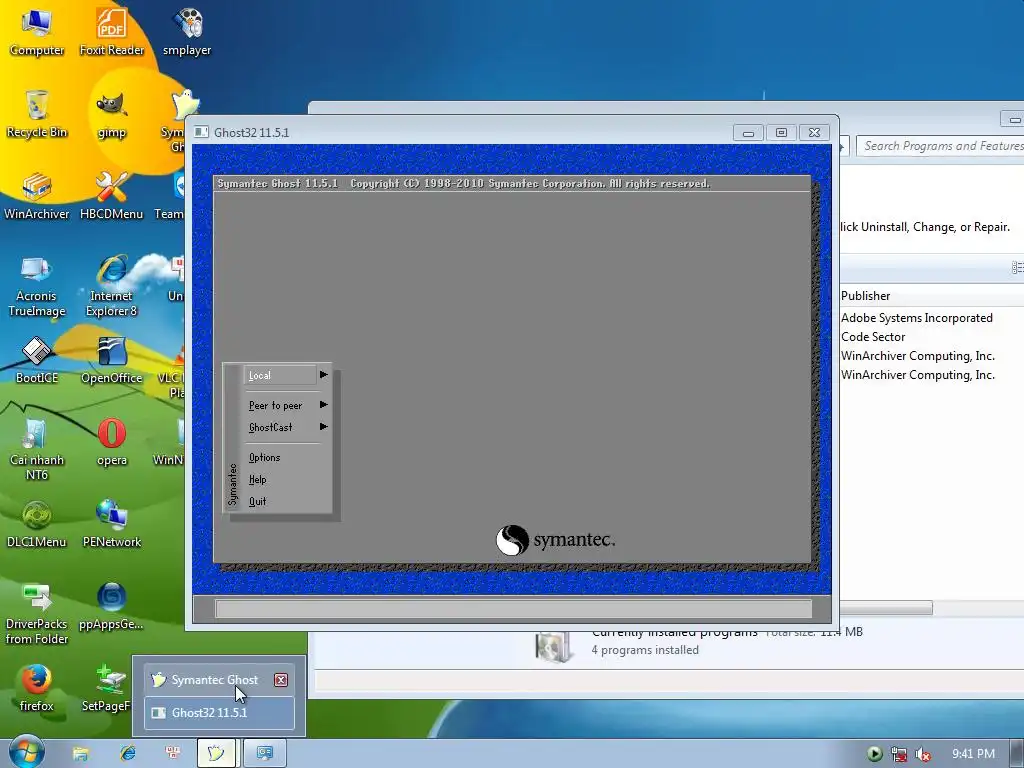
Task: Open the SetPageF desktop icon
Action: pyautogui.click(x=106, y=688)
